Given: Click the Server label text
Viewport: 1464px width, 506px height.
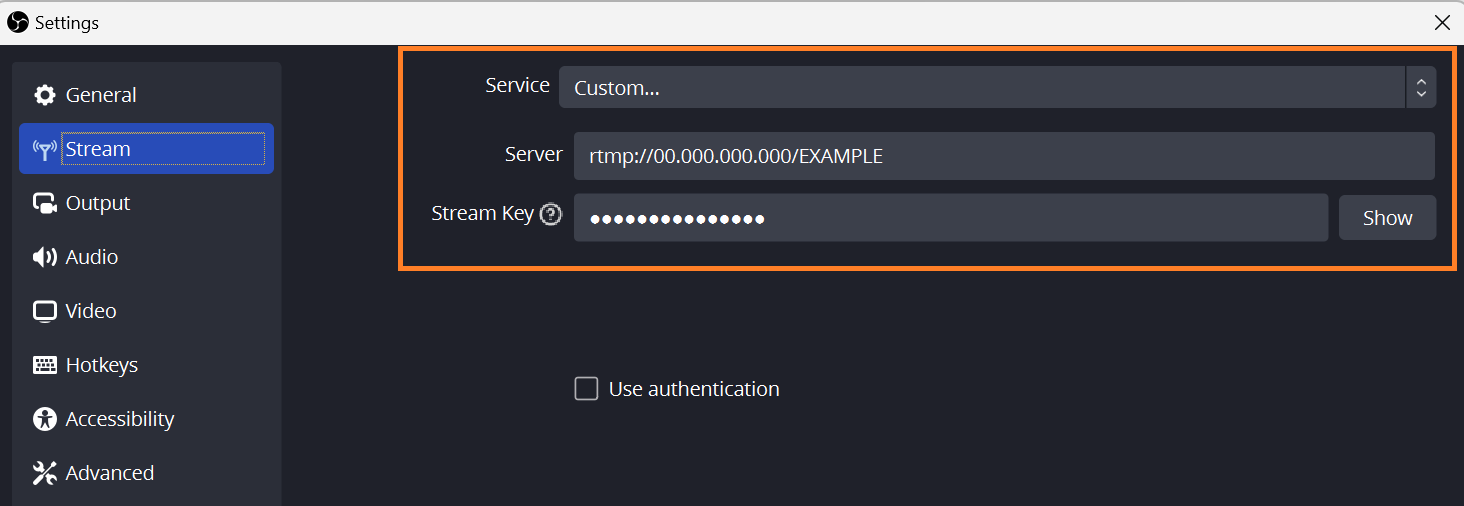Looking at the screenshot, I should coord(534,154).
